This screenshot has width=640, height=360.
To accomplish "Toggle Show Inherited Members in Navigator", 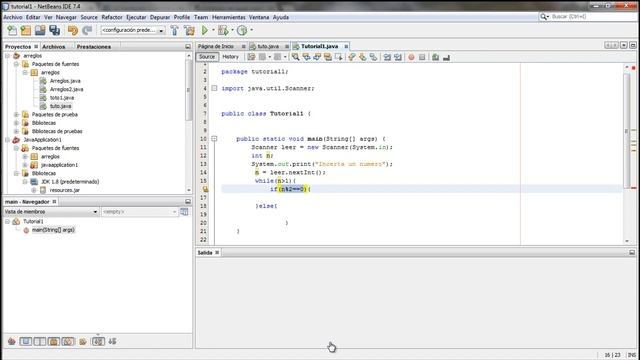I will pyautogui.click(x=12, y=341).
